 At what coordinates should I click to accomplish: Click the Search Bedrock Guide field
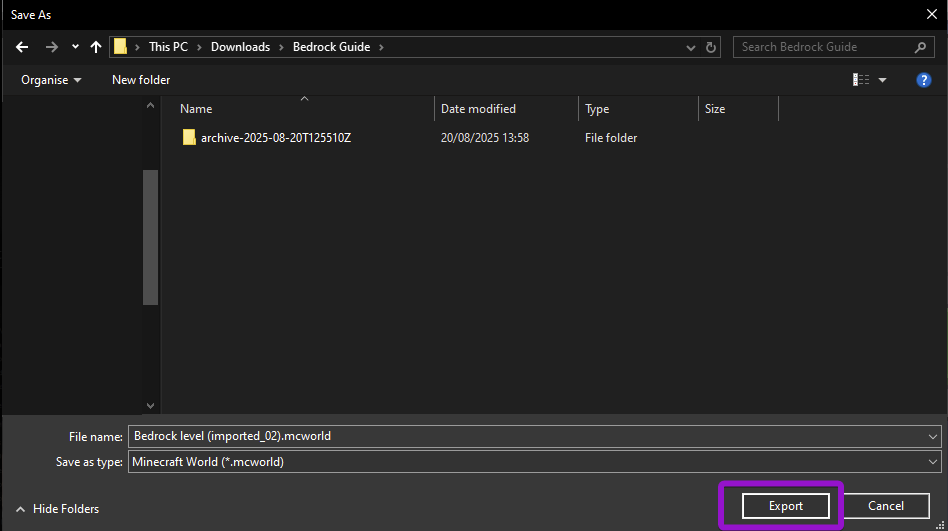pyautogui.click(x=834, y=47)
